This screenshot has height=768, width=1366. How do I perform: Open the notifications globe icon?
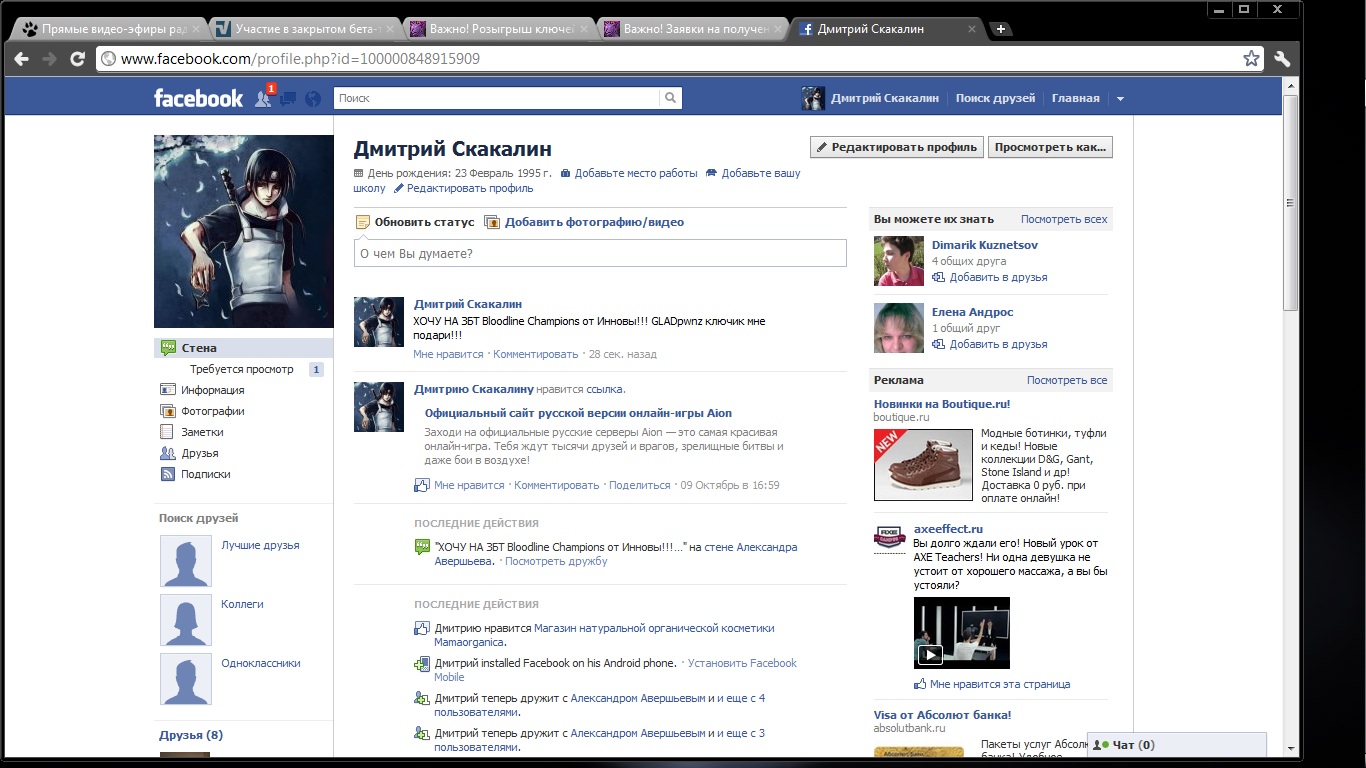point(313,98)
